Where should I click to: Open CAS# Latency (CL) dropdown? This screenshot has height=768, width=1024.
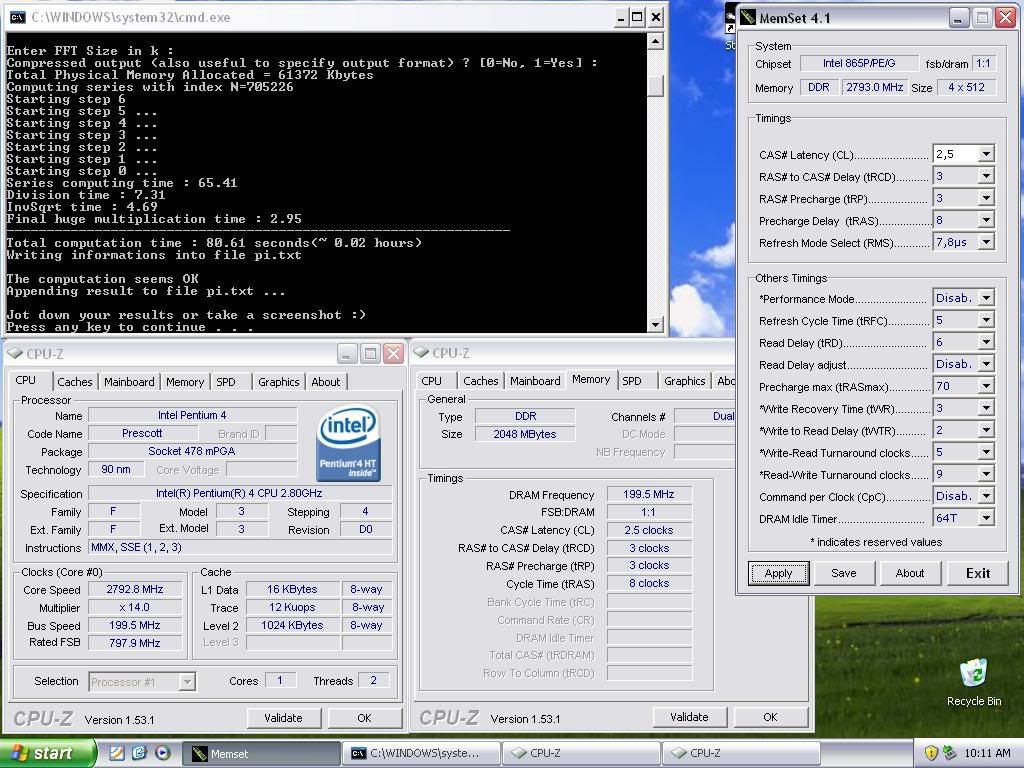pyautogui.click(x=986, y=154)
